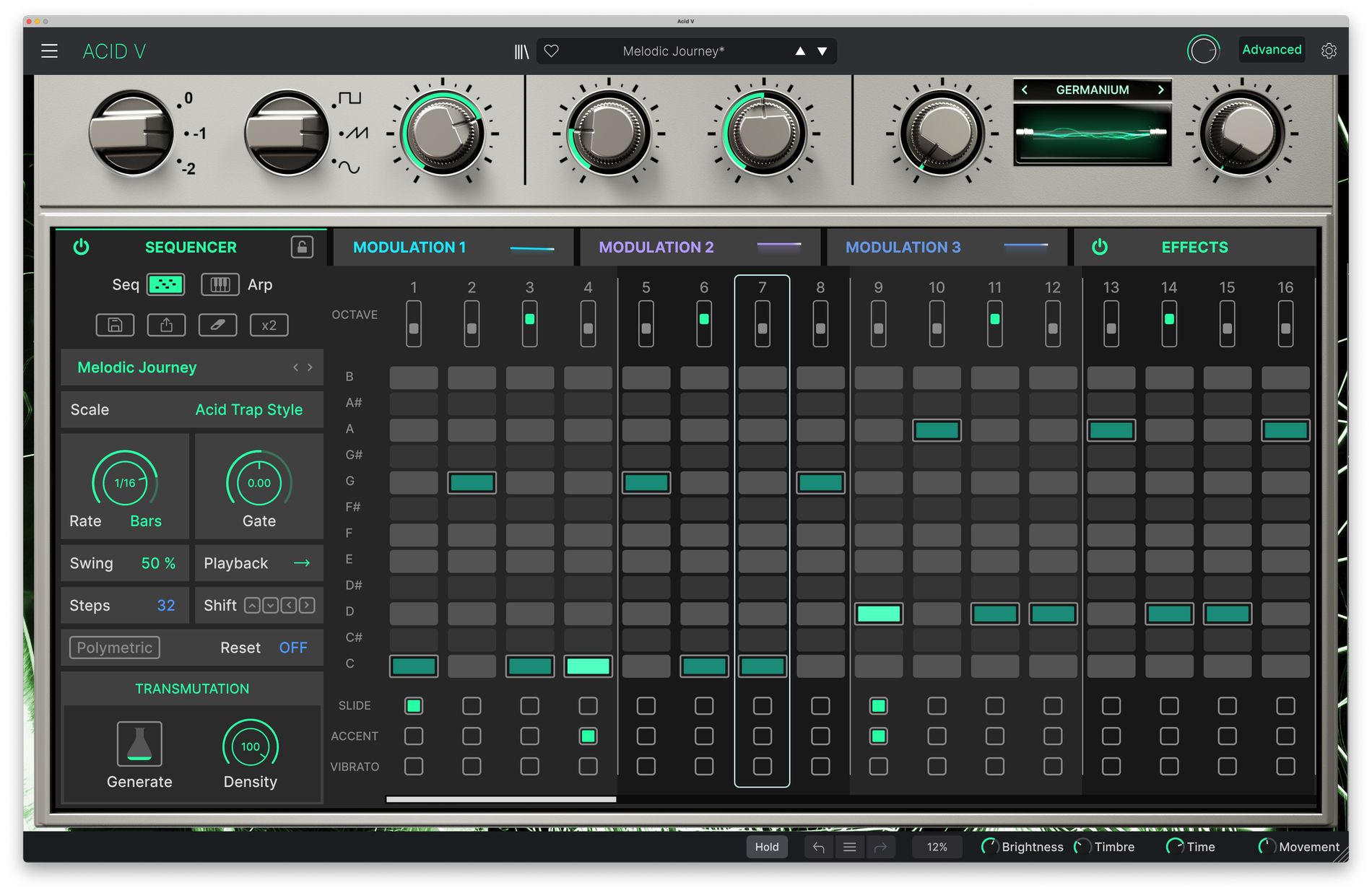Enable the Polymetric option

coord(113,648)
